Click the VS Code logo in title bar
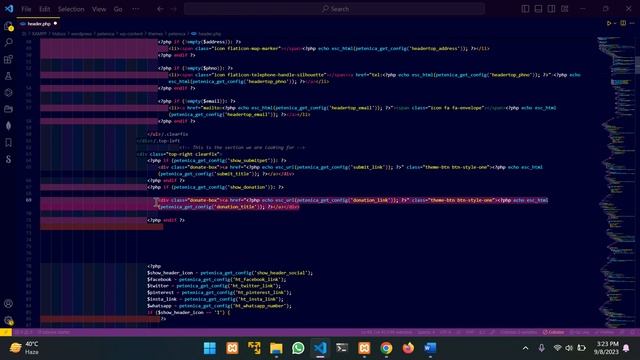640x360 pixels. (9, 9)
